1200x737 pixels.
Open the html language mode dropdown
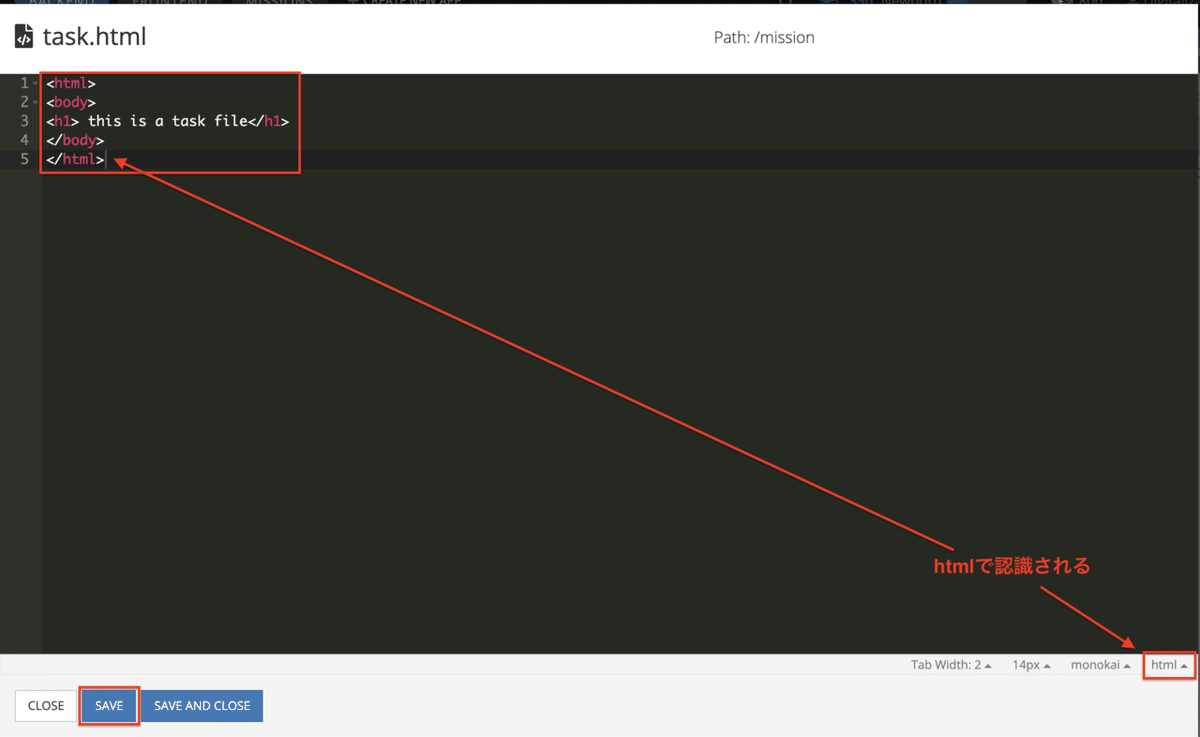[x=1169, y=665]
